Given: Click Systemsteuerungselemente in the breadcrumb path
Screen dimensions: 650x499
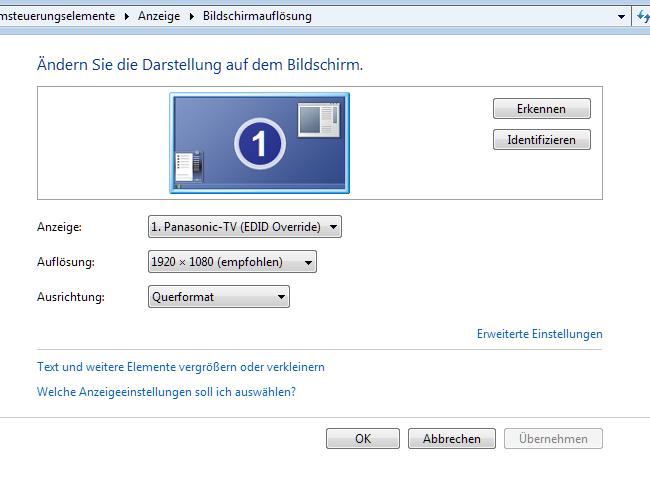Looking at the screenshot, I should pyautogui.click(x=58, y=16).
